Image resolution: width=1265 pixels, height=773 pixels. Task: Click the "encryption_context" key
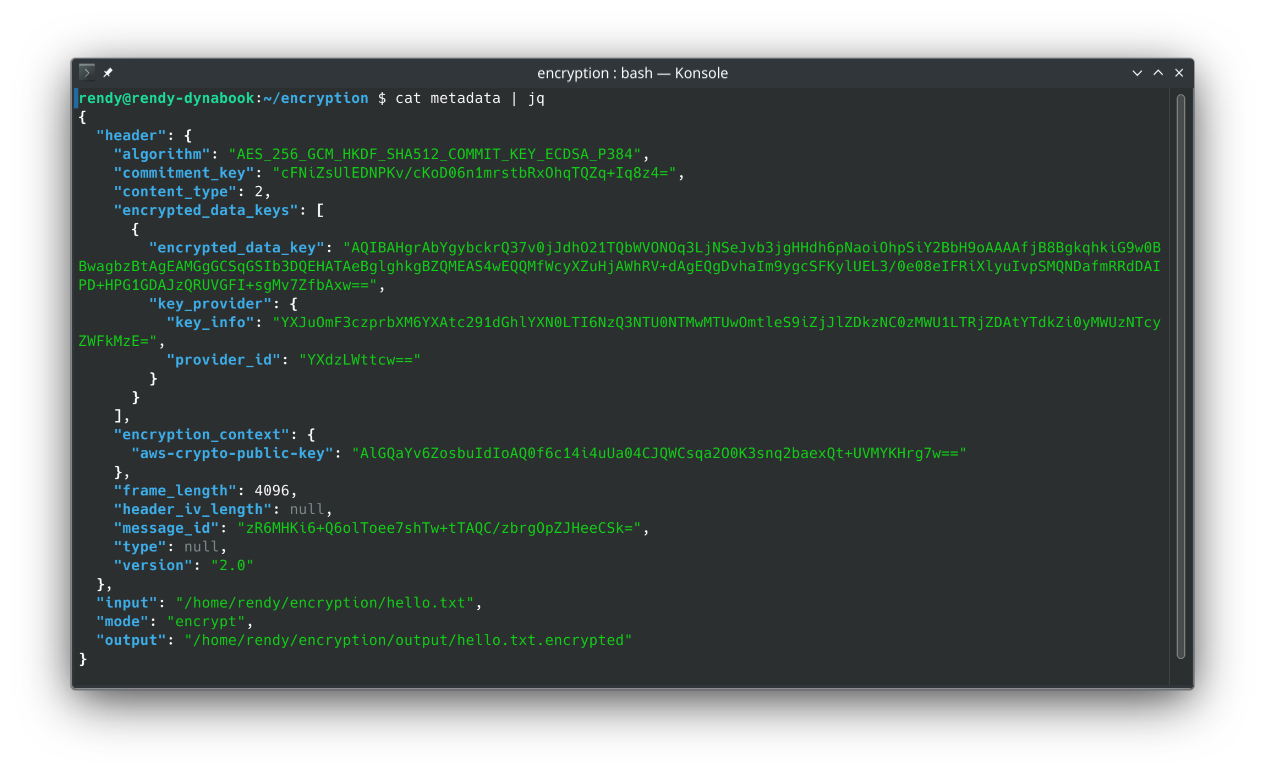[202, 435]
